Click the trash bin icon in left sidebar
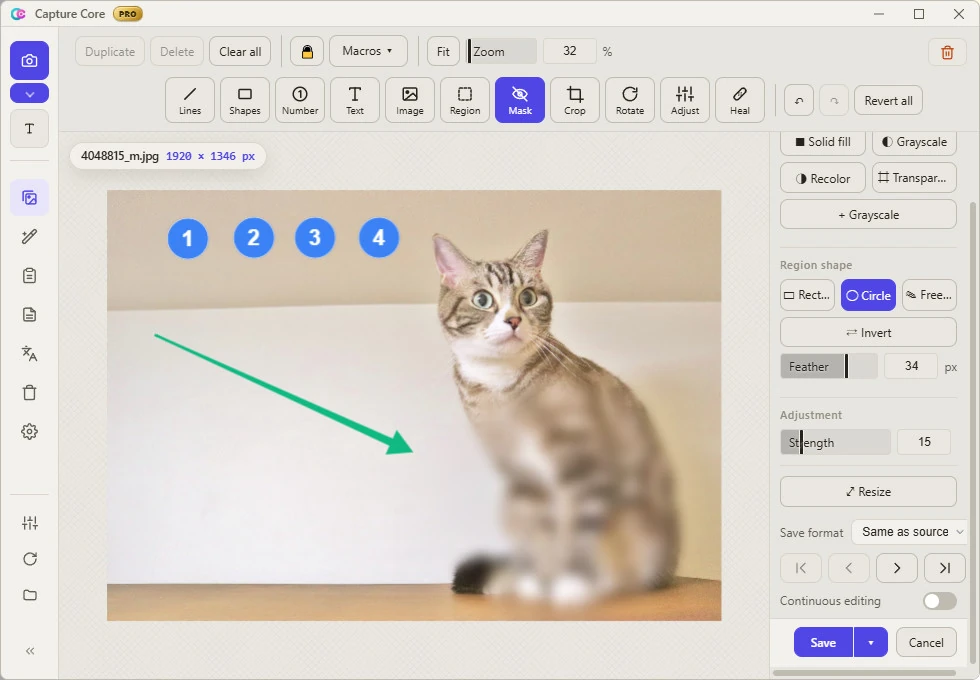This screenshot has height=680, width=980. 29,392
